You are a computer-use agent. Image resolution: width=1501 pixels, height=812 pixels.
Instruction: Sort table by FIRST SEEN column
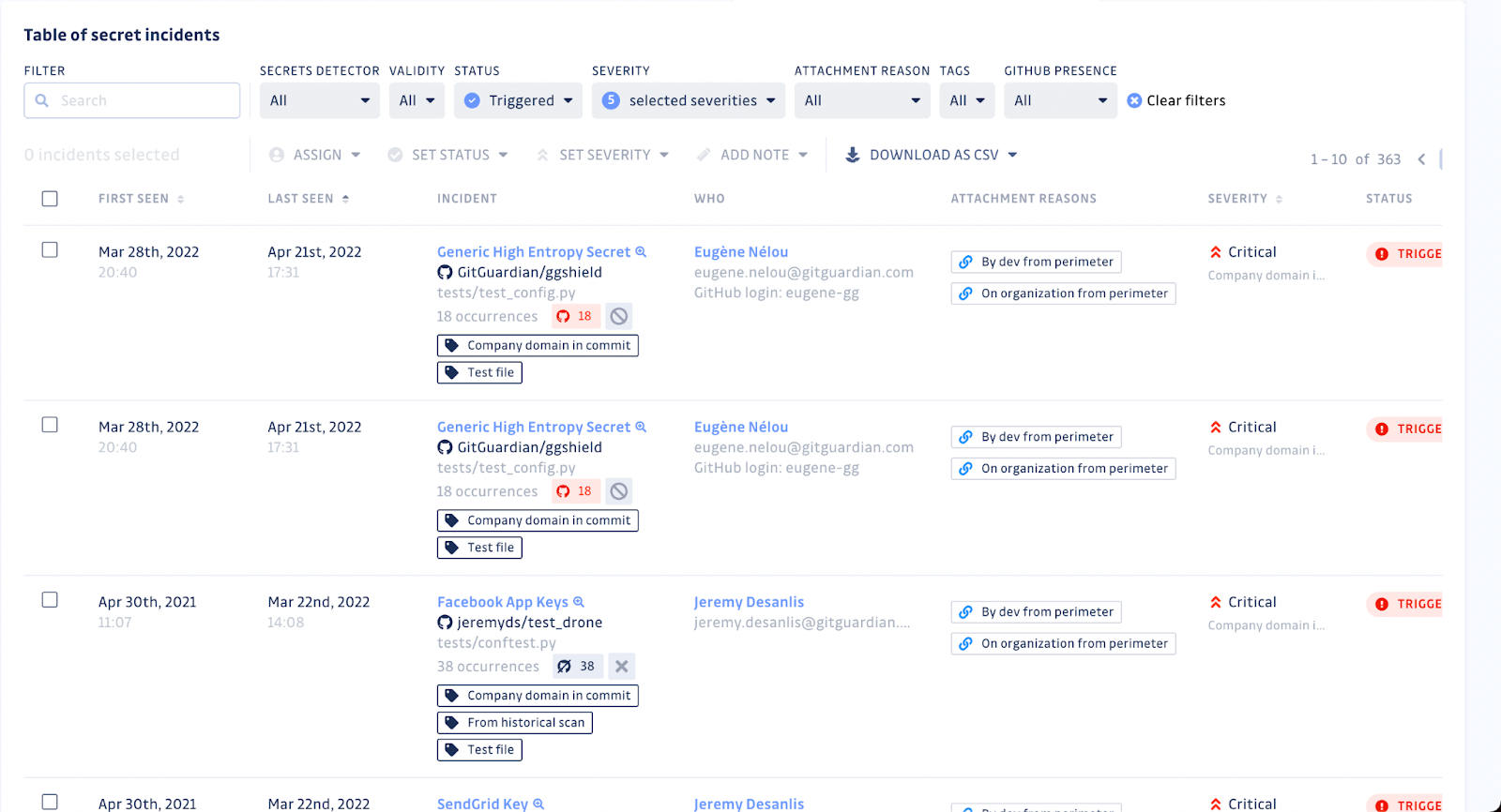pyautogui.click(x=141, y=199)
